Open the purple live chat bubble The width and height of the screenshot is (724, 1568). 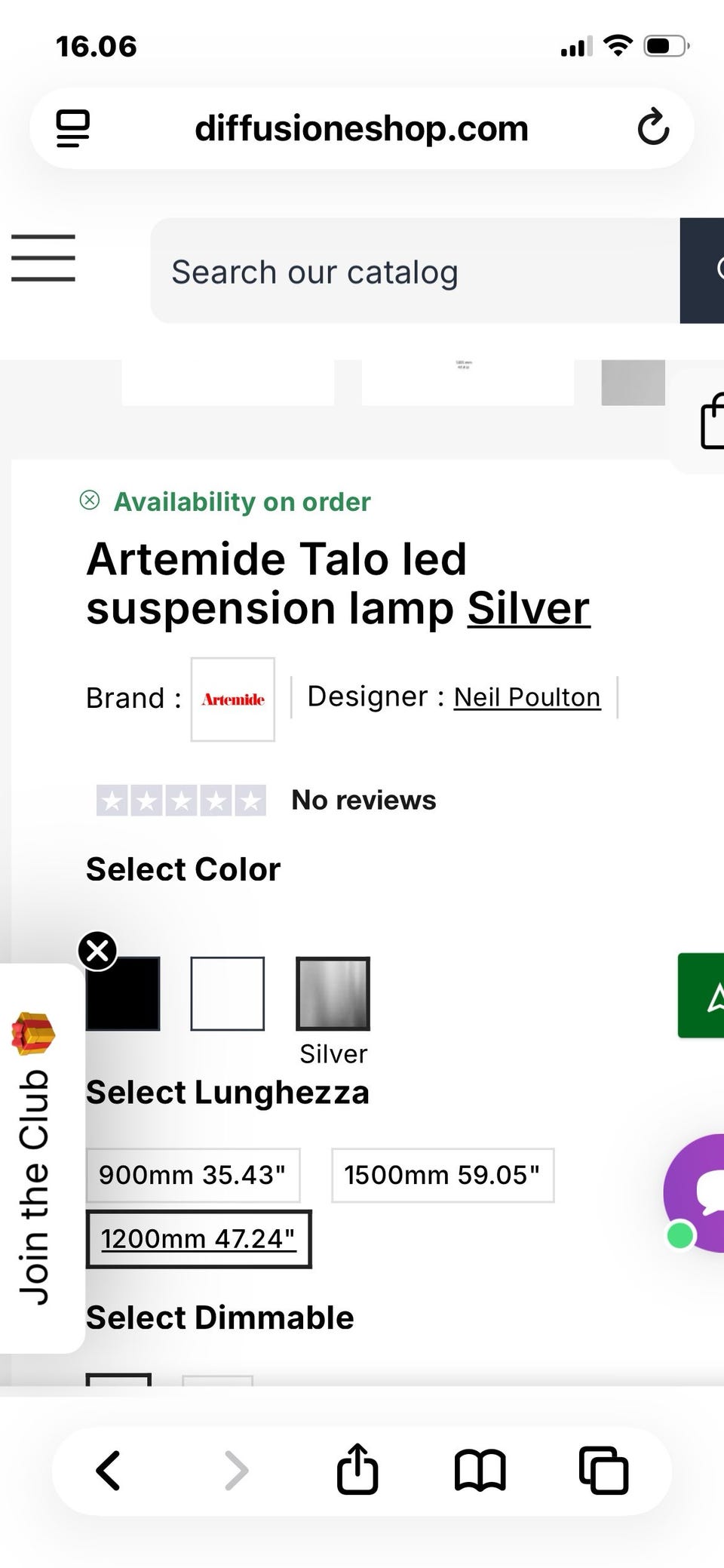pos(698,1191)
